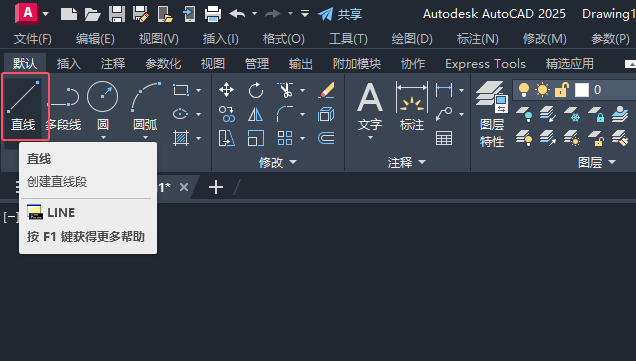636x361 pixels.
Task: Select the Erase tool
Action: point(327,90)
